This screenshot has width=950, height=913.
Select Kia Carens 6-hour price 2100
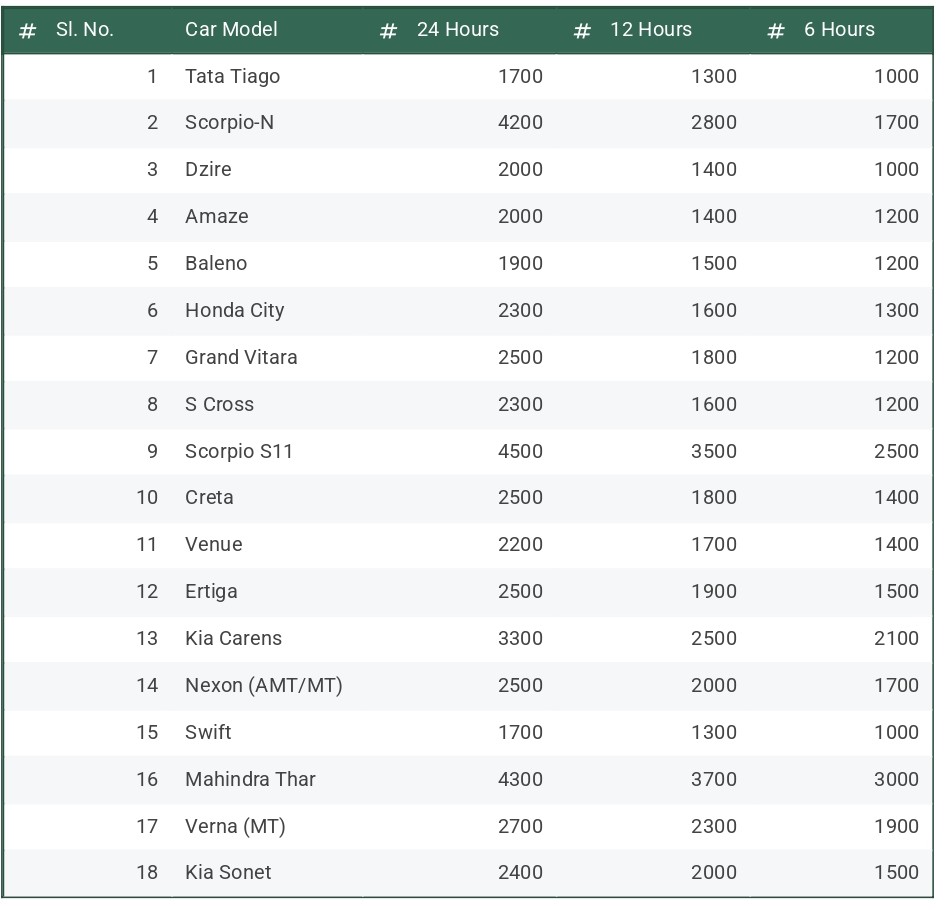point(896,639)
